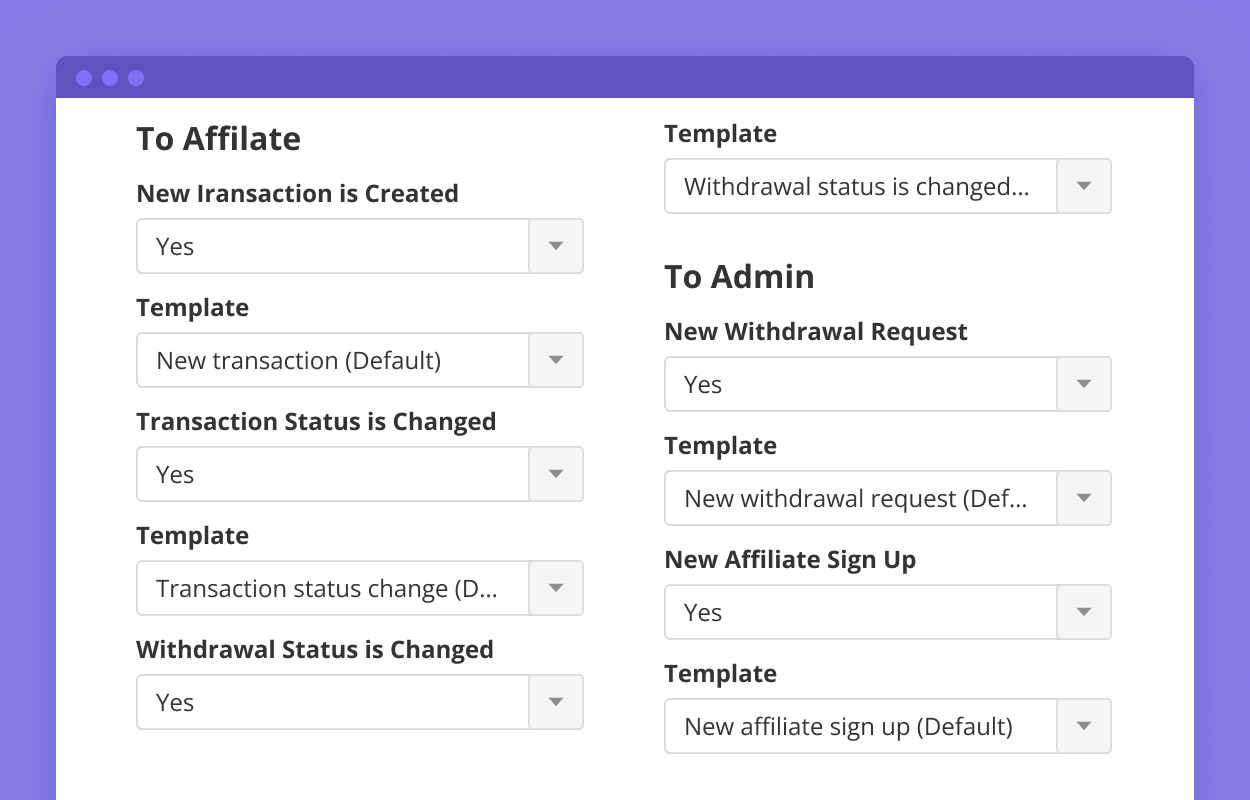Image resolution: width=1250 pixels, height=800 pixels.
Task: Click the first dot in window title bar
Action: click(84, 78)
